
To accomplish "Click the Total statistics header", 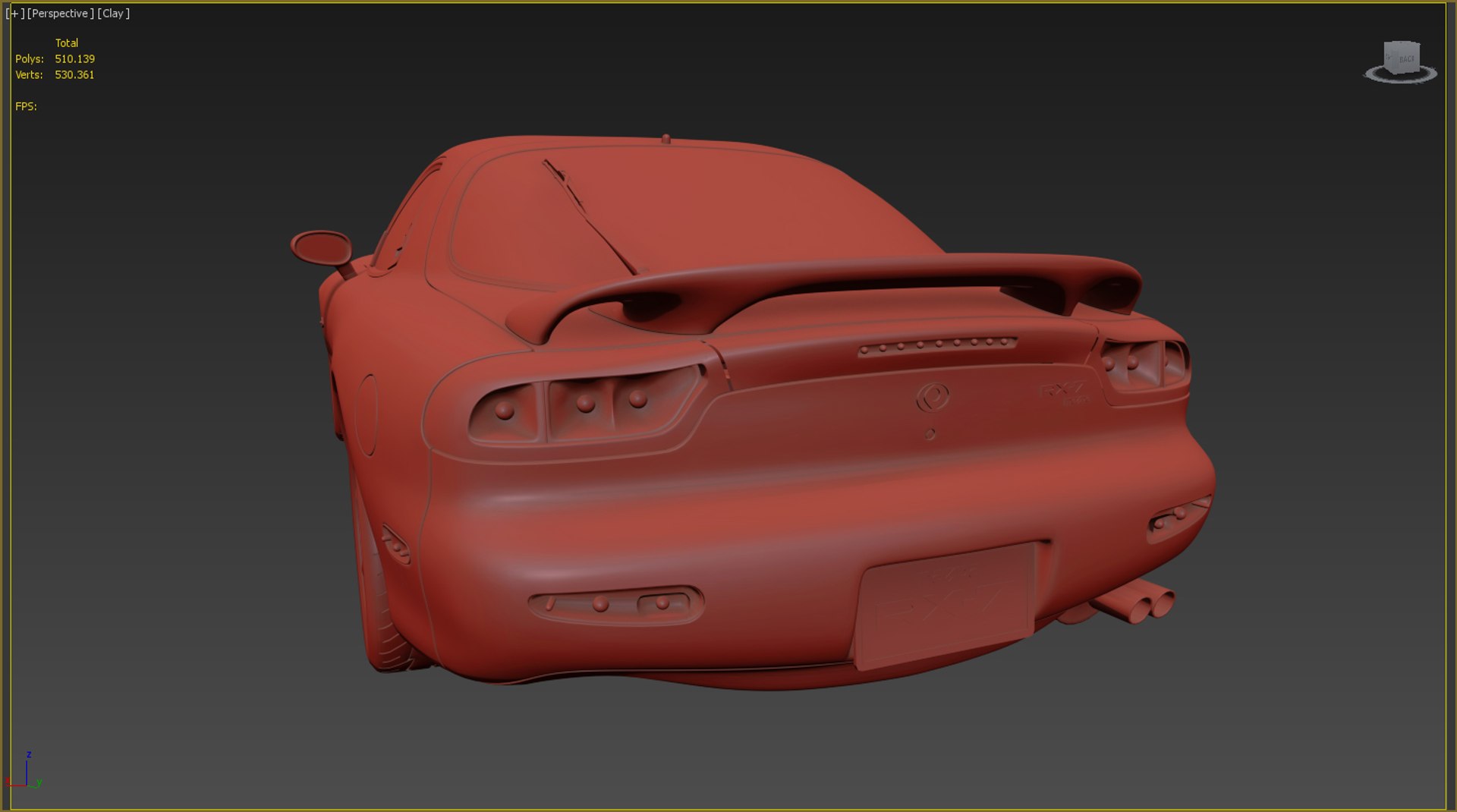I will pyautogui.click(x=67, y=43).
